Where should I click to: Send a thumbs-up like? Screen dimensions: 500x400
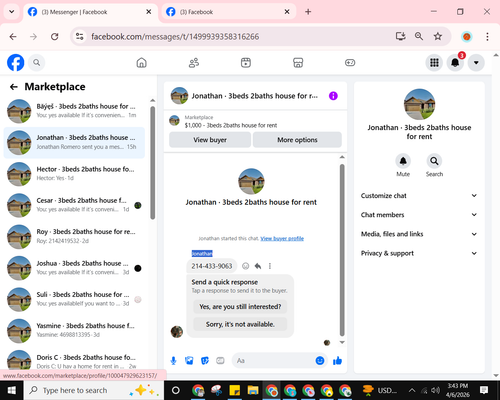337,361
